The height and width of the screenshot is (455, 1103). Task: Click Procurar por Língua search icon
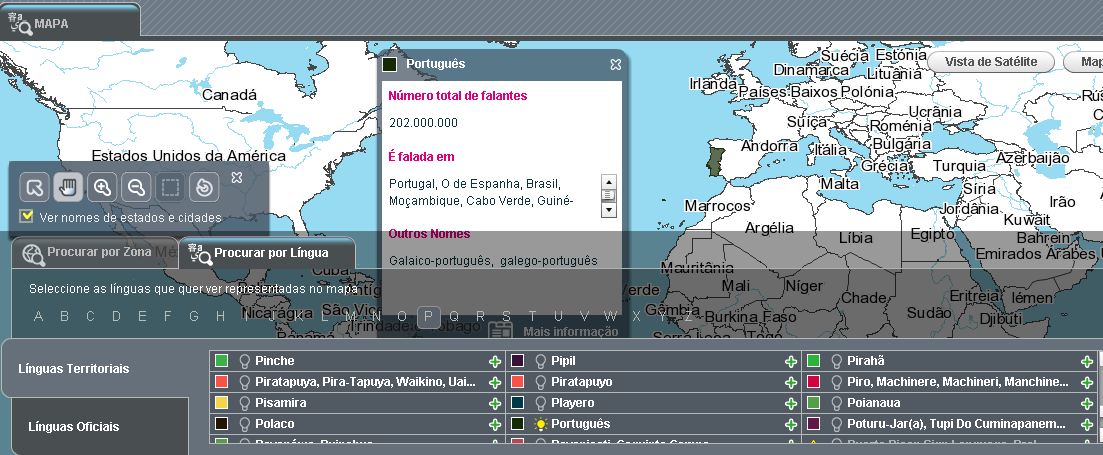(200, 254)
